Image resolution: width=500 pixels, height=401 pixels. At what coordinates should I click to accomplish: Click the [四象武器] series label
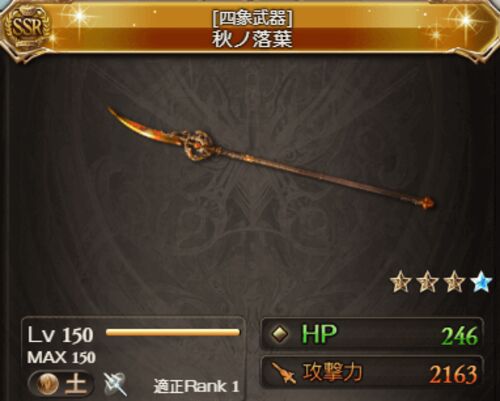252,18
